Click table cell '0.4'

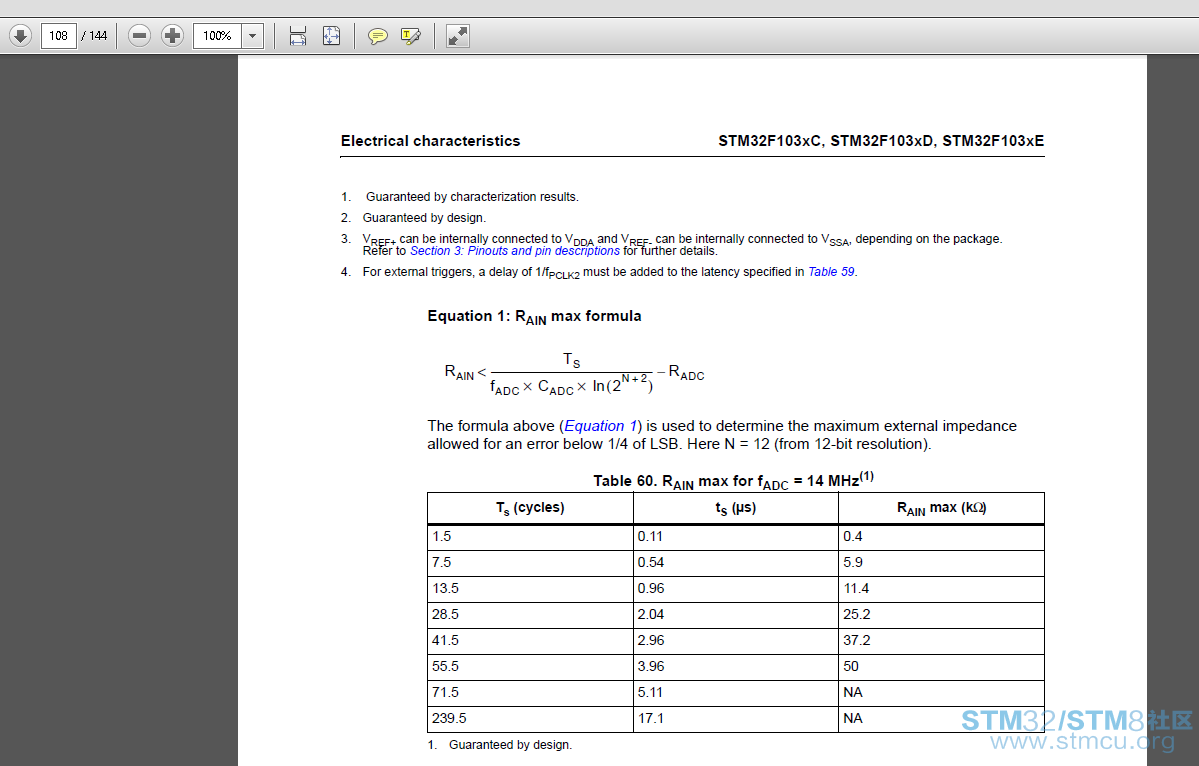click(x=941, y=537)
